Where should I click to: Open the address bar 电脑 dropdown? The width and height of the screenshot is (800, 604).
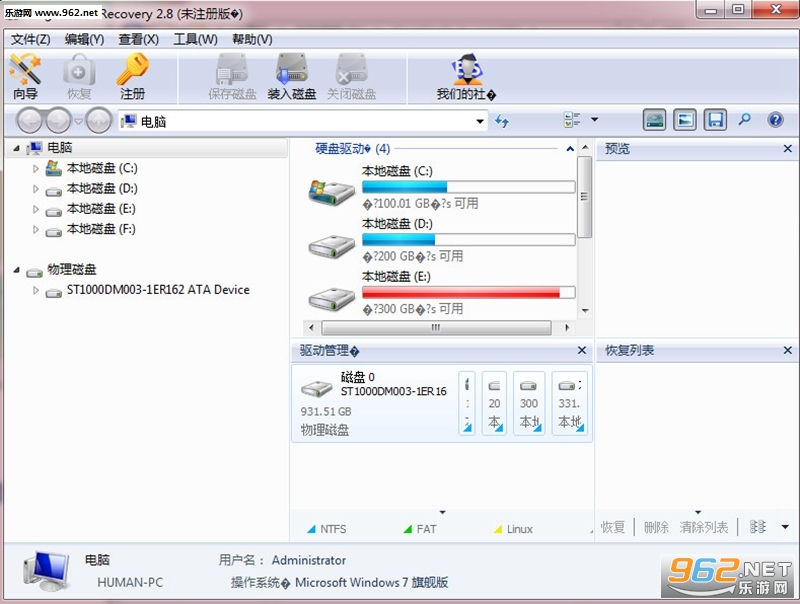pyautogui.click(x=480, y=121)
